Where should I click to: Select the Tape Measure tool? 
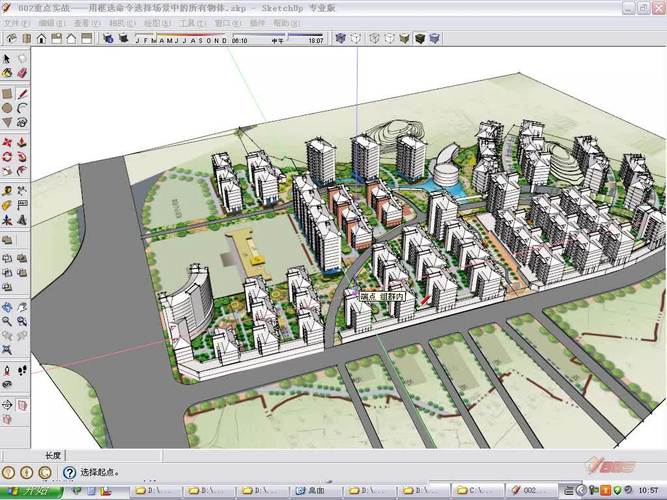[x=7, y=191]
